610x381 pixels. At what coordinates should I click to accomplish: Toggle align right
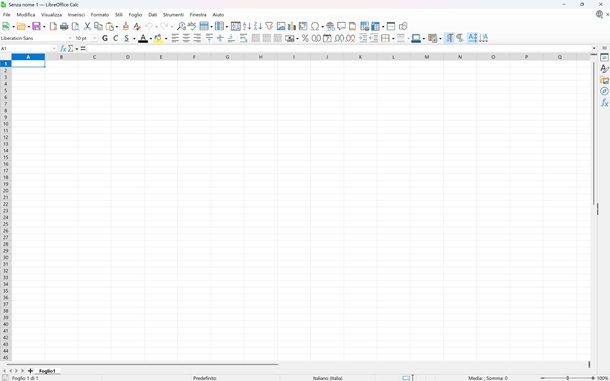click(x=197, y=38)
